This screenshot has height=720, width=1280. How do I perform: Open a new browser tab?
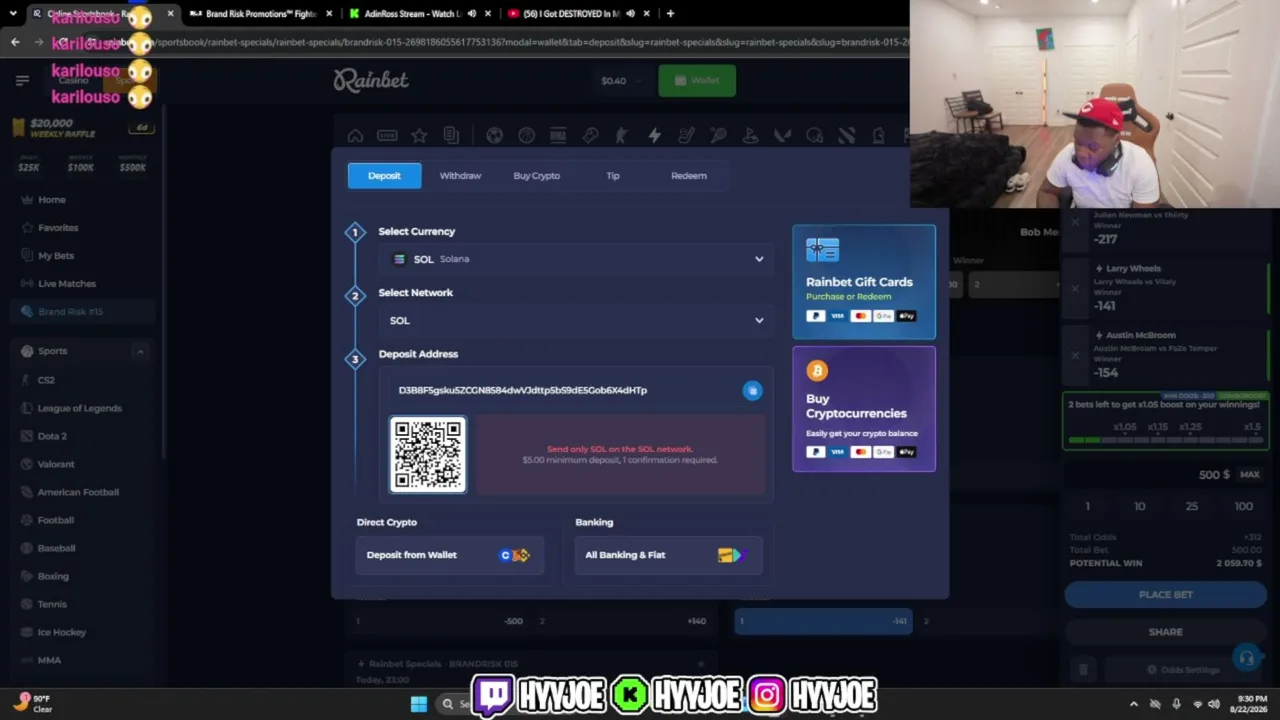[x=670, y=14]
